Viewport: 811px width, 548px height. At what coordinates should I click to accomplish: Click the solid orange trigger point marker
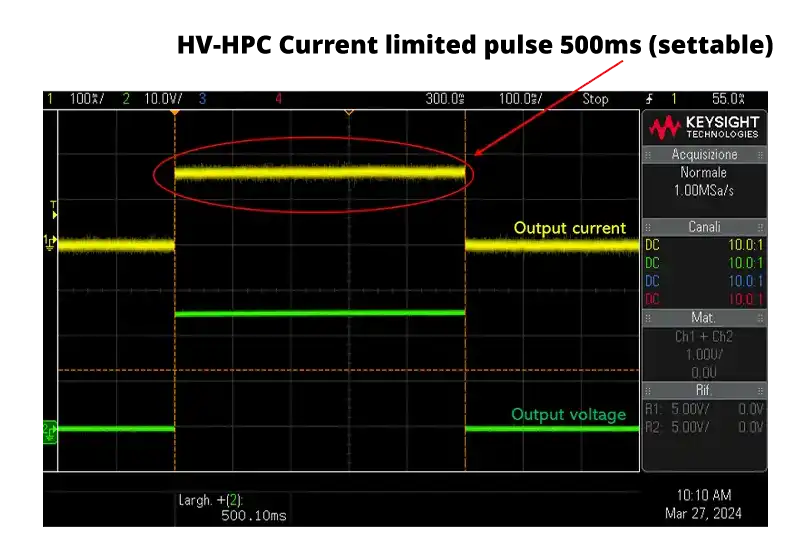(175, 112)
